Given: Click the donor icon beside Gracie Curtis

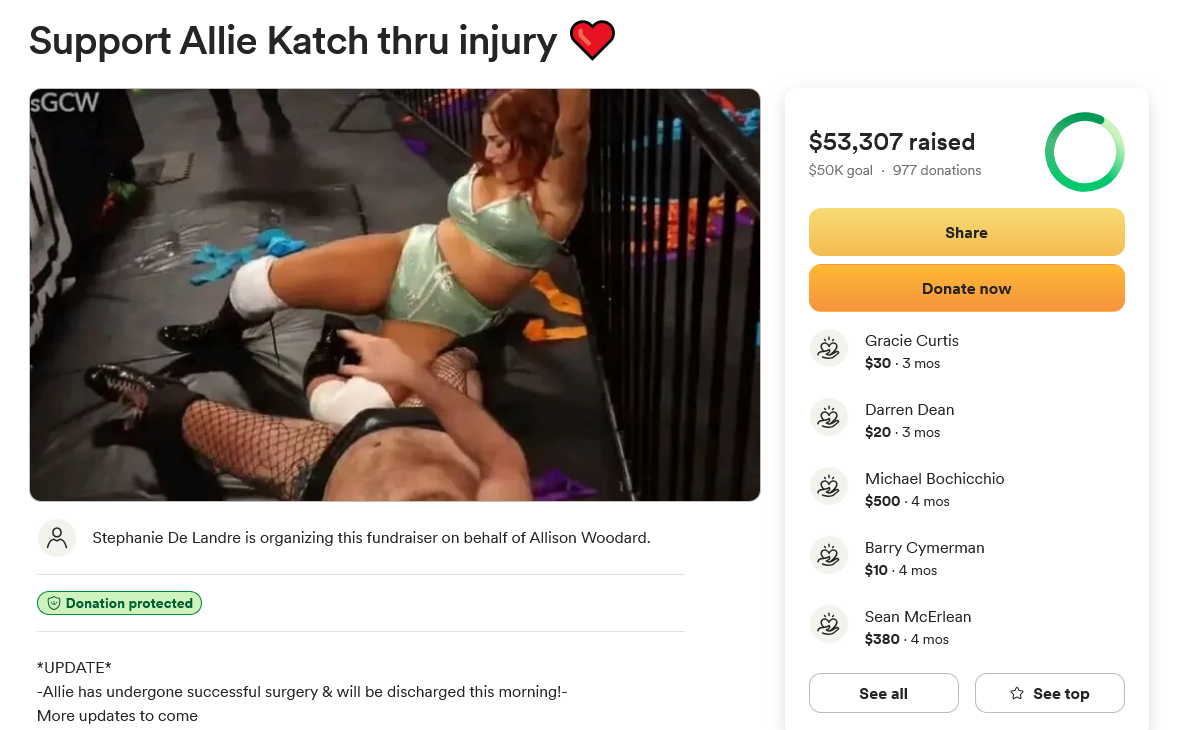Looking at the screenshot, I should pos(828,349).
